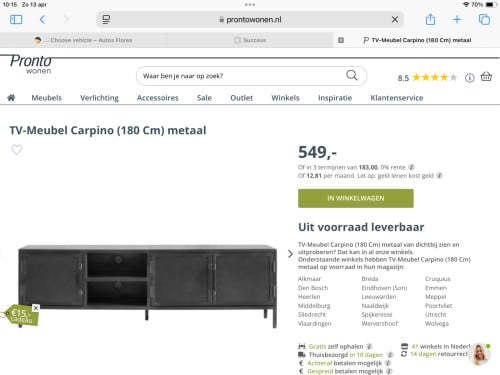500x375 pixels.
Task: Open the share sheet icon
Action: click(x=430, y=19)
